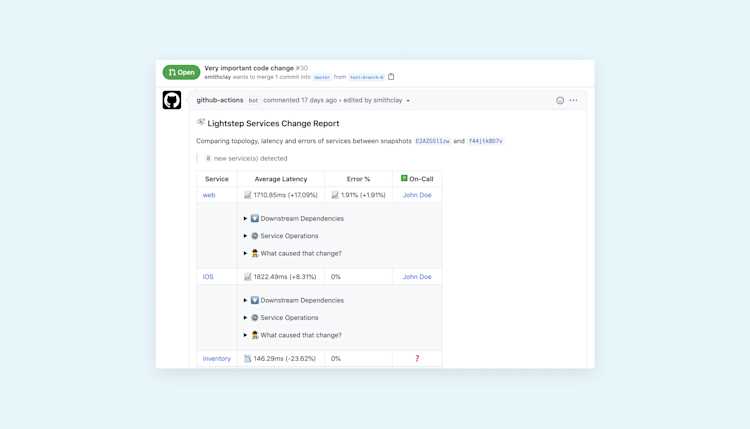The image size is (750, 429).
Task: Click the inventory error value 0%
Action: coord(336,359)
